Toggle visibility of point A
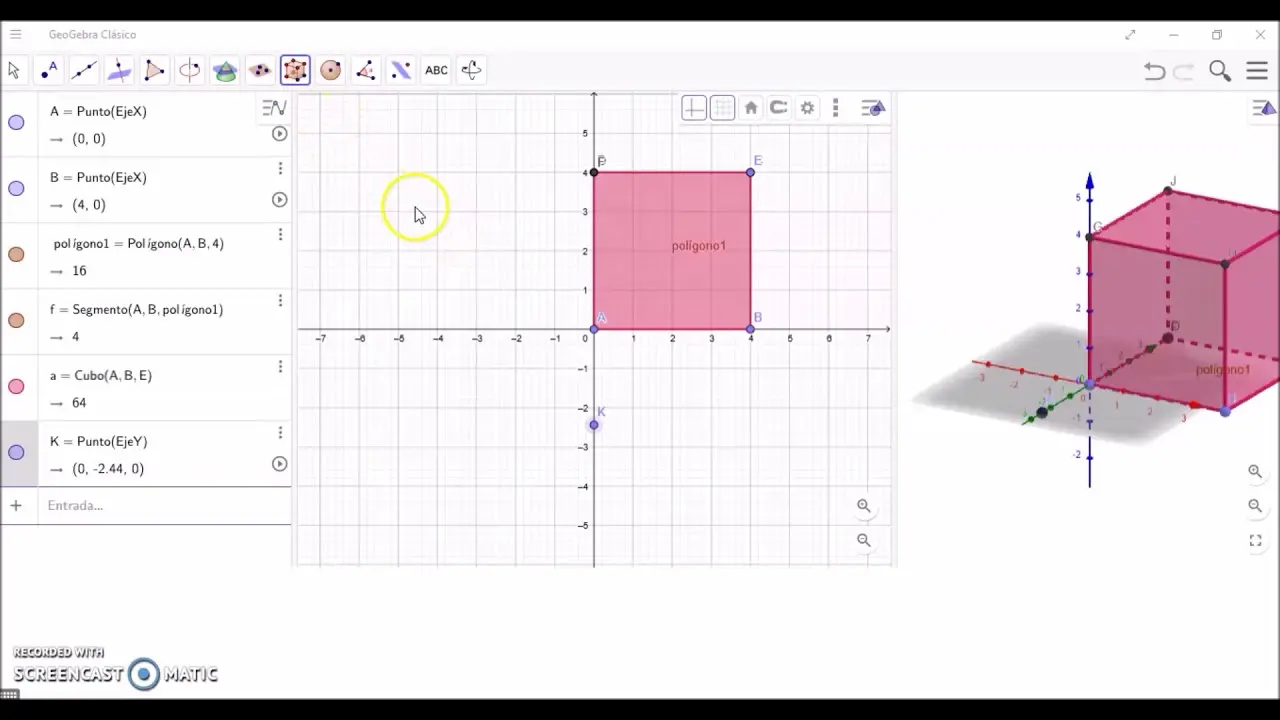This screenshot has height=720, width=1280. pyautogui.click(x=16, y=122)
